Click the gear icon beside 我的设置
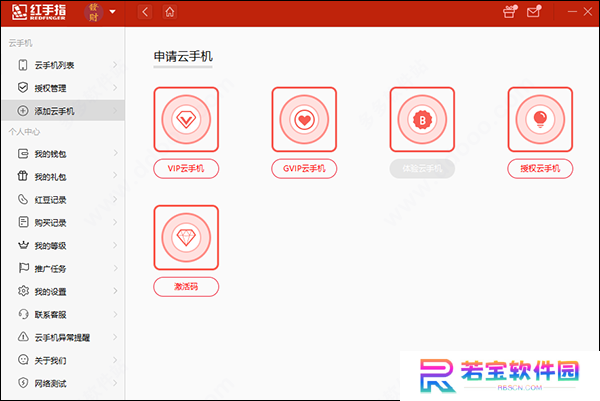The image size is (600, 401). click(x=23, y=291)
